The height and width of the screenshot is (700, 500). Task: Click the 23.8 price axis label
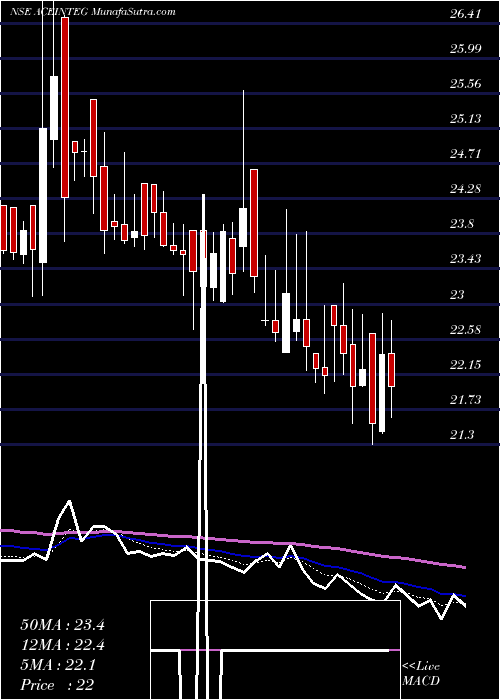(x=462, y=224)
